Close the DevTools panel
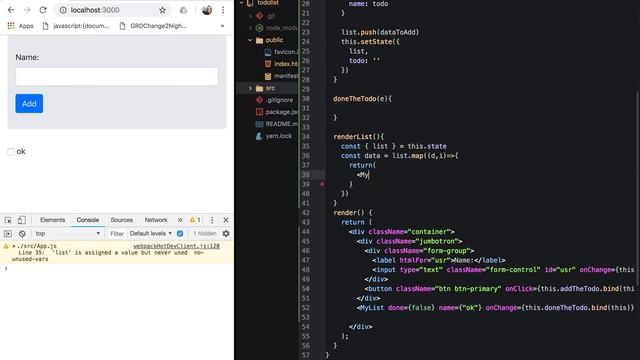 (x=226, y=220)
